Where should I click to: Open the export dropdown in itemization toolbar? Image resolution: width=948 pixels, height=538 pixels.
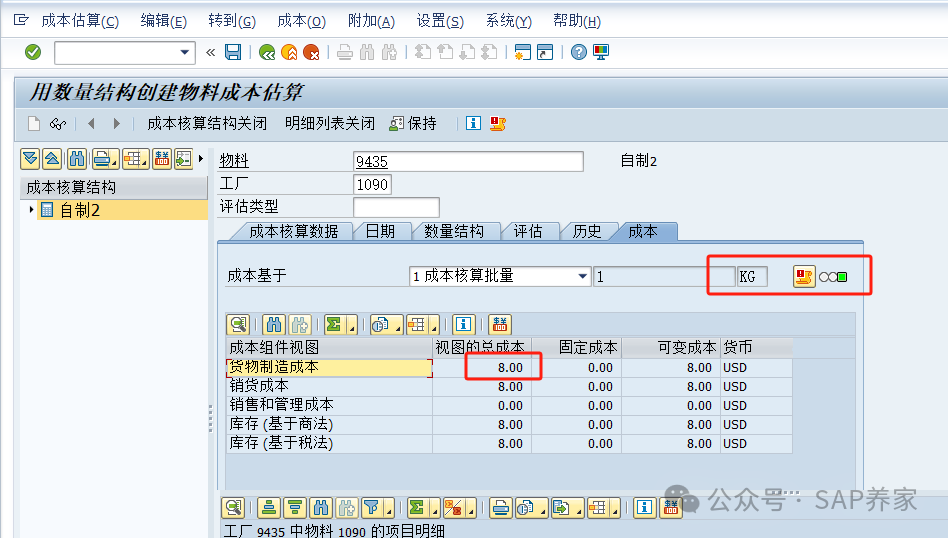[579, 512]
